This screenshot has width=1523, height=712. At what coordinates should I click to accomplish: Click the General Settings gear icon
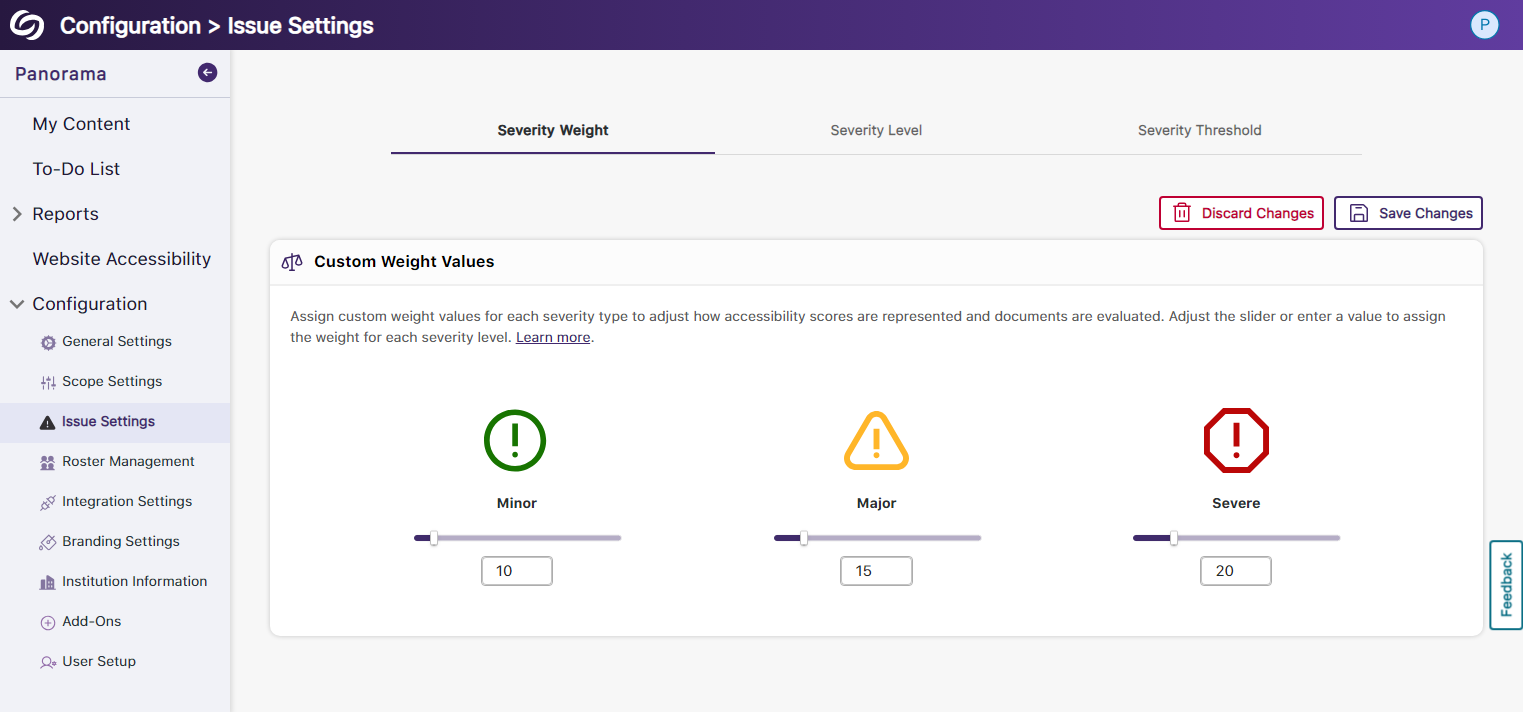[x=48, y=342]
